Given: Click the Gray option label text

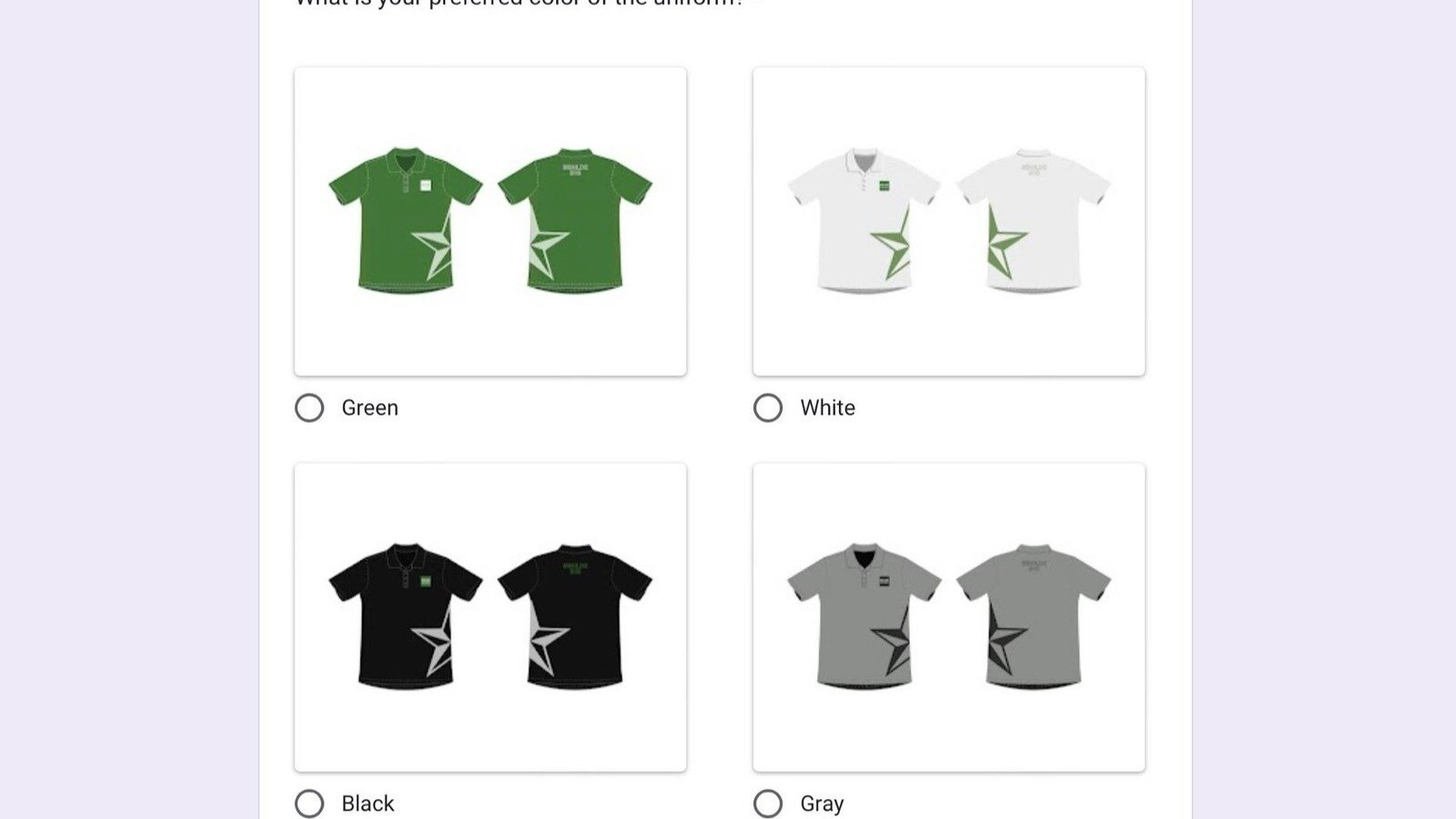Looking at the screenshot, I should pos(821,804).
